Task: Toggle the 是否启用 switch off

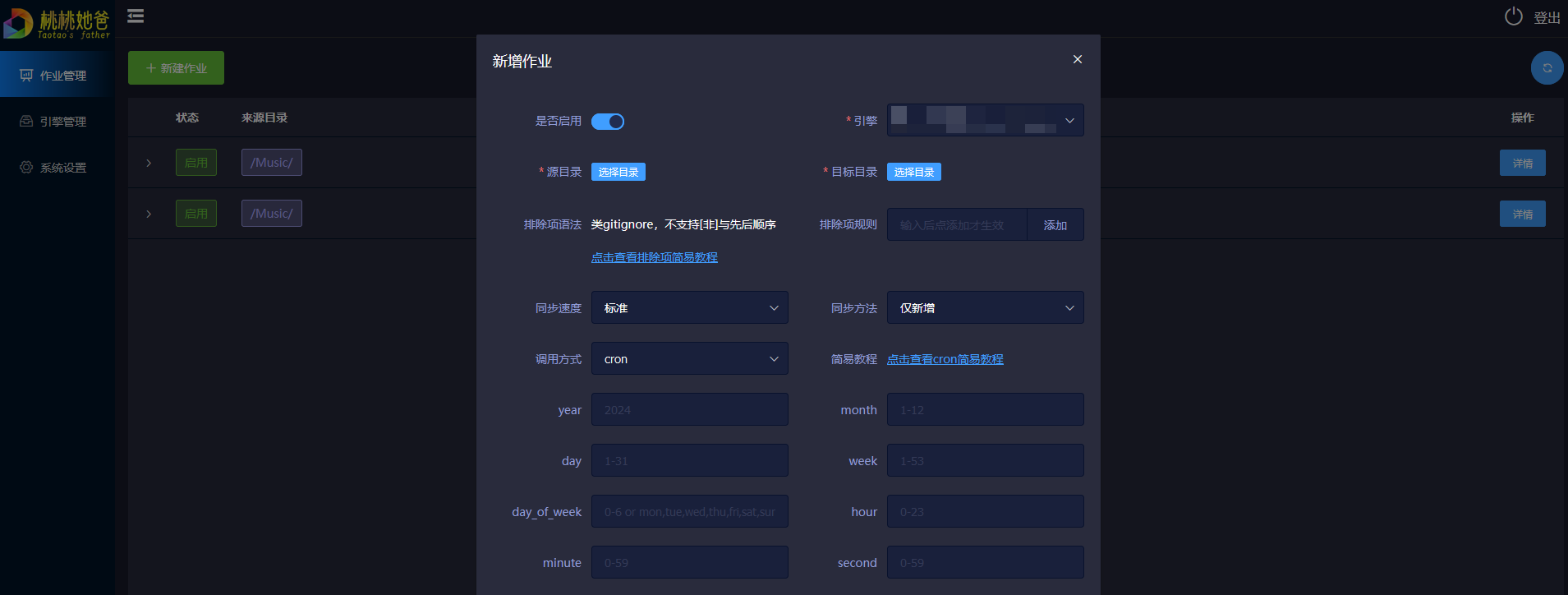Action: (x=608, y=122)
